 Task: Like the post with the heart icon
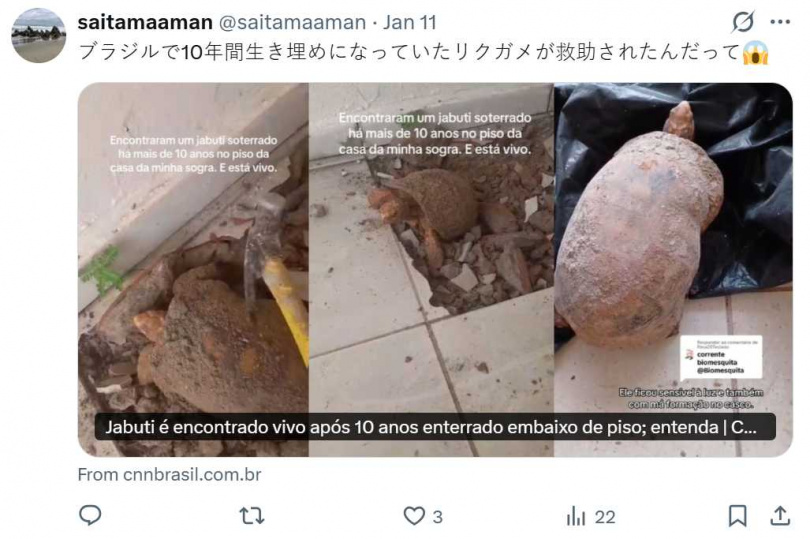pos(414,516)
